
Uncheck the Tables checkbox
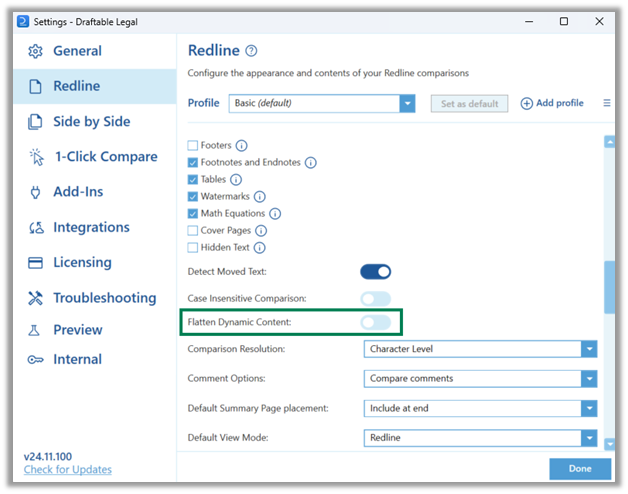coord(193,179)
